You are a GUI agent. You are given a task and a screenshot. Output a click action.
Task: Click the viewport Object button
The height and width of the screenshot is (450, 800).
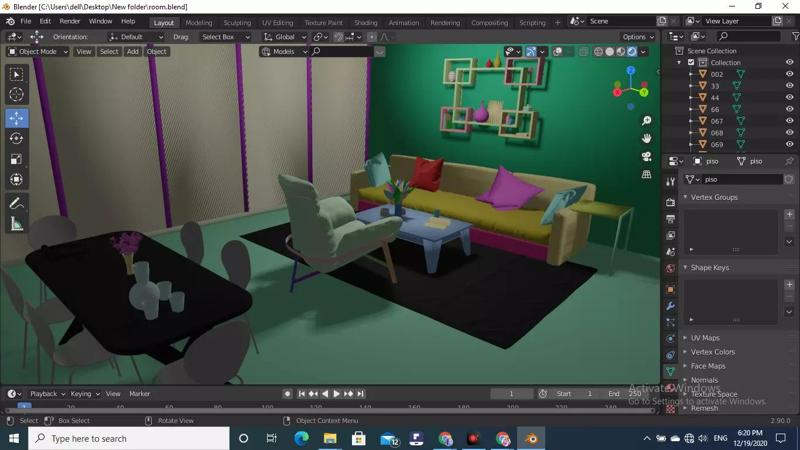pos(157,52)
